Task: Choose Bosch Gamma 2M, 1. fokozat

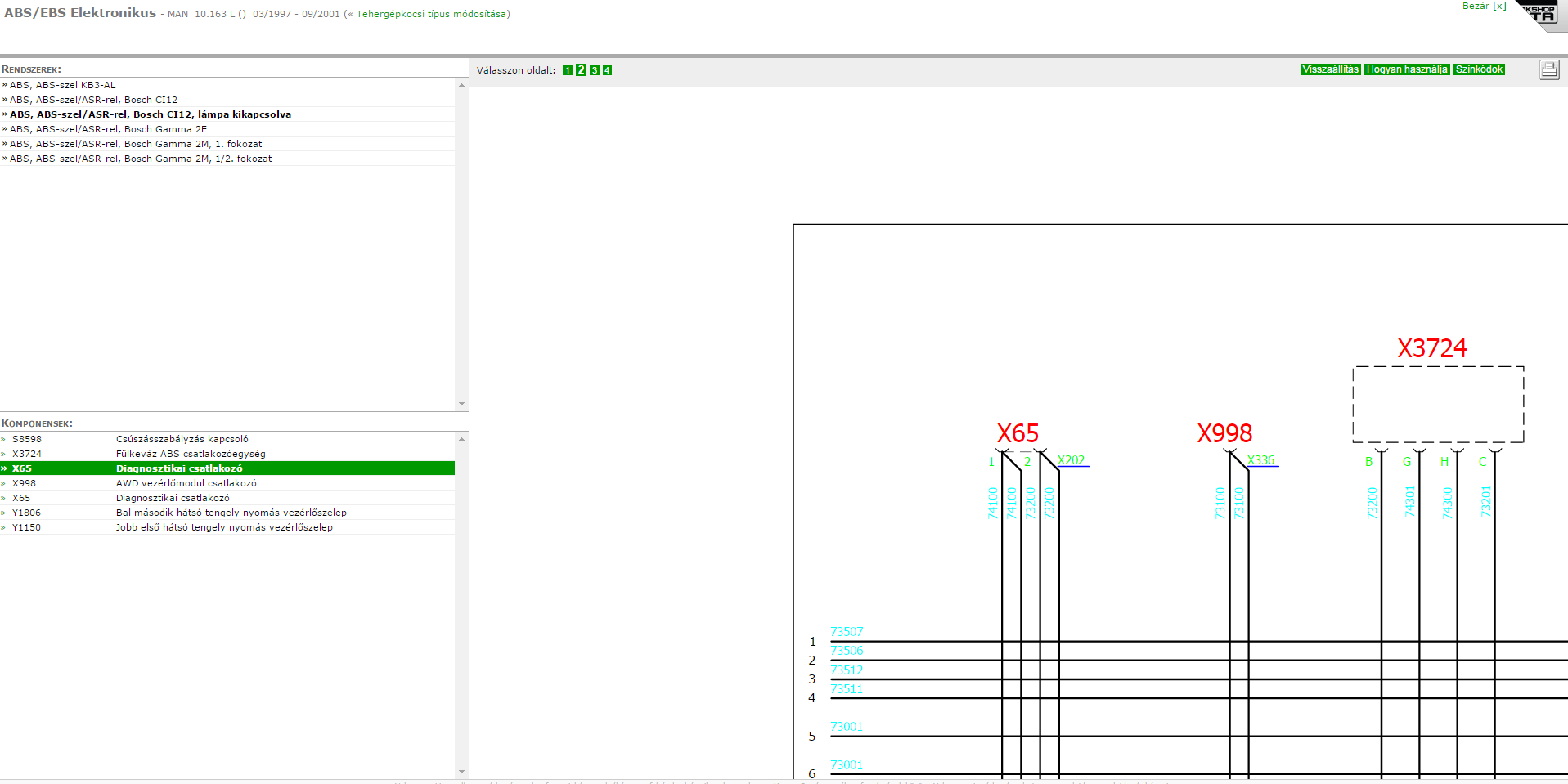Action: coord(136,144)
